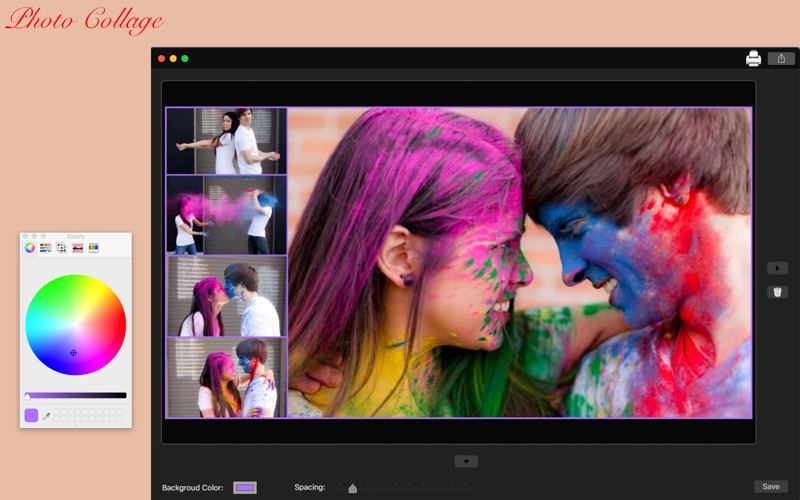Screen dimensions: 800x500
Task: Switch to image palettes tab in Colors
Action: [78, 247]
